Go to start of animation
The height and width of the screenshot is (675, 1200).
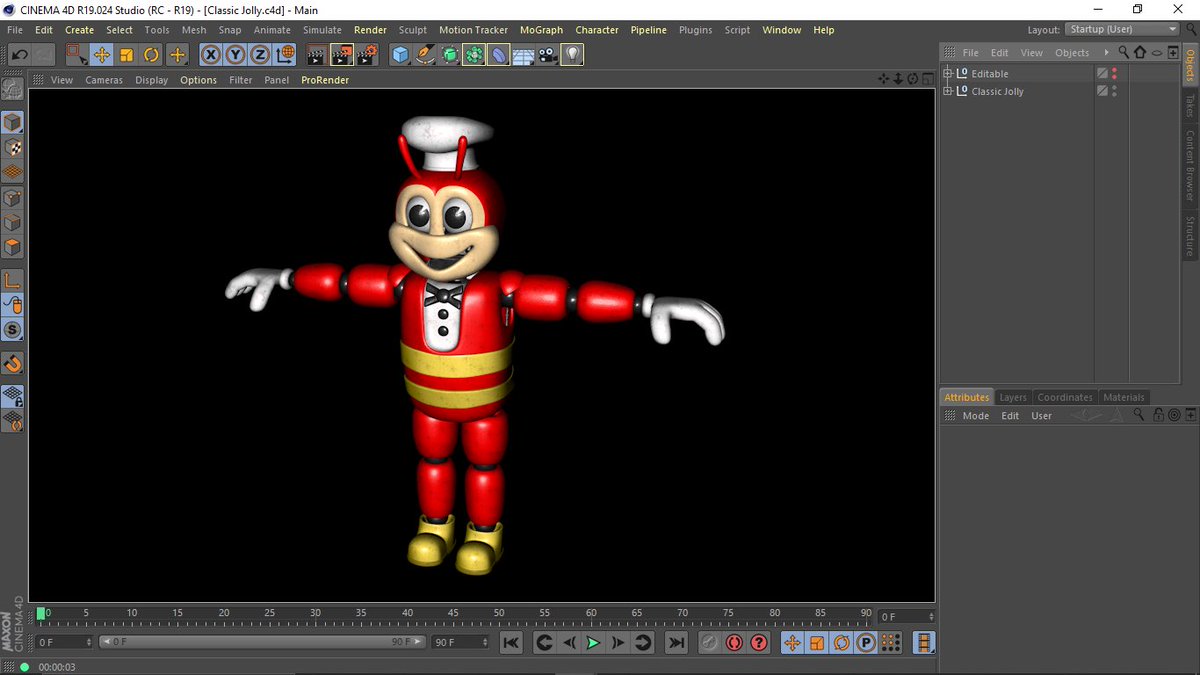(510, 643)
